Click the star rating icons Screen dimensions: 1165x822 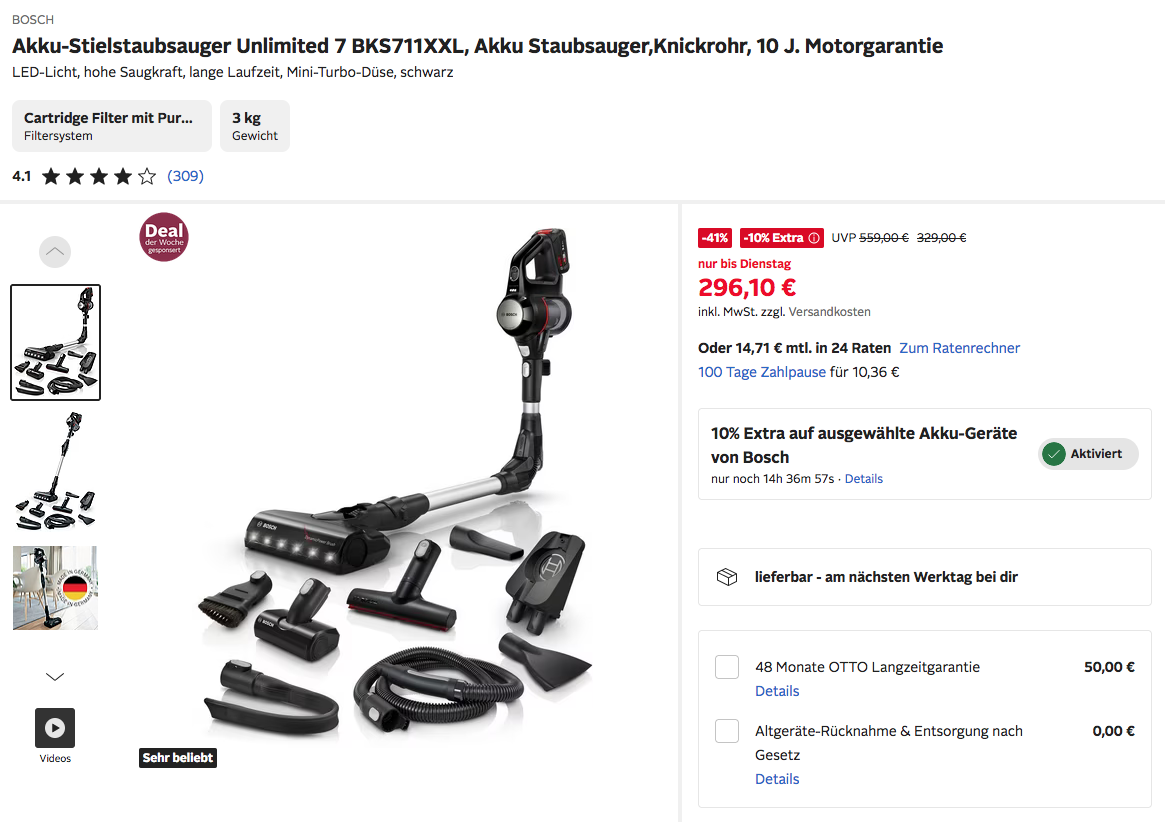tap(99, 176)
